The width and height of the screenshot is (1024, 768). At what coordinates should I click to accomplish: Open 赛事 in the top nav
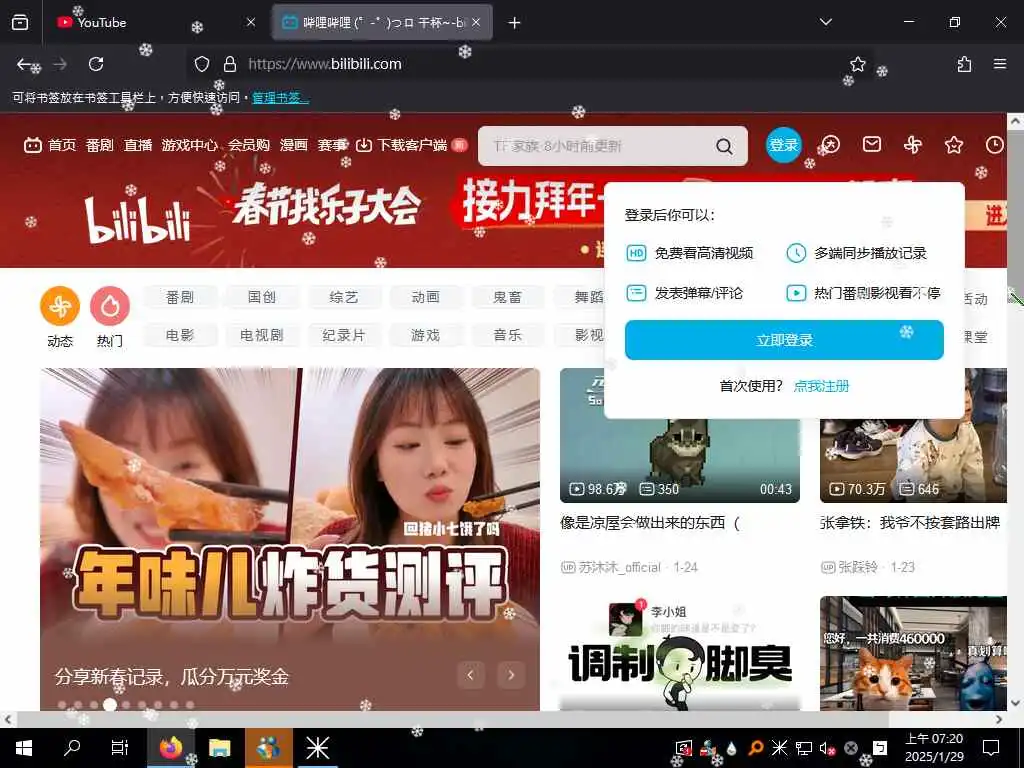click(332, 145)
